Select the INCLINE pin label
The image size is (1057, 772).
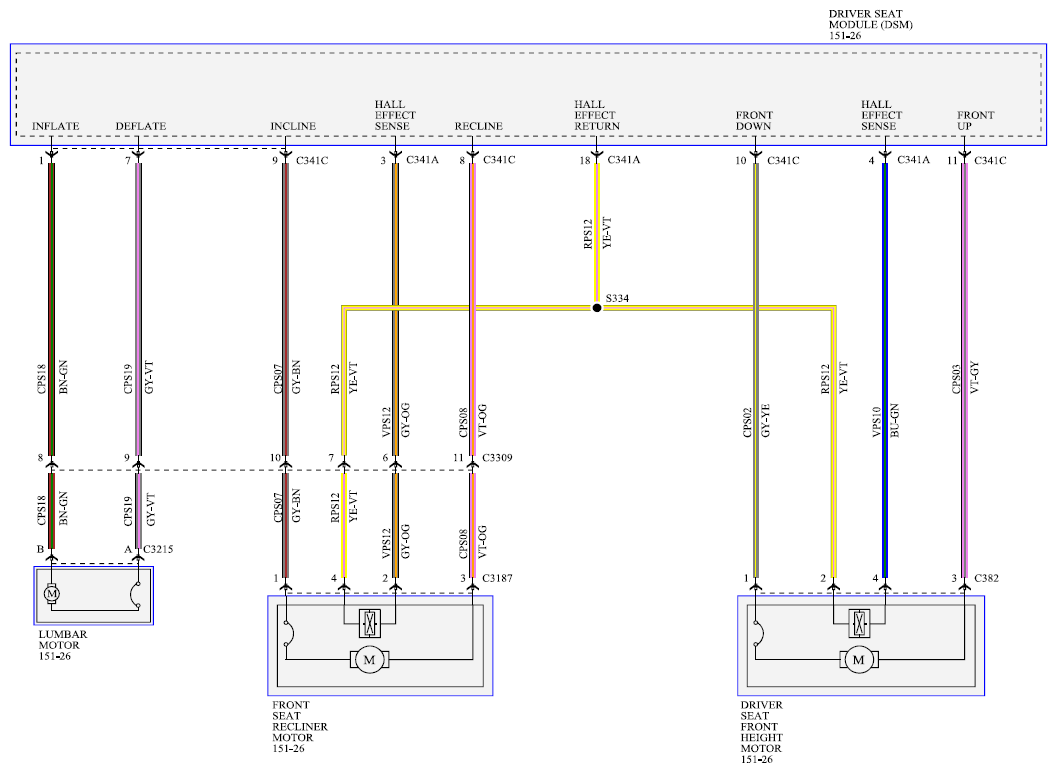tap(293, 126)
